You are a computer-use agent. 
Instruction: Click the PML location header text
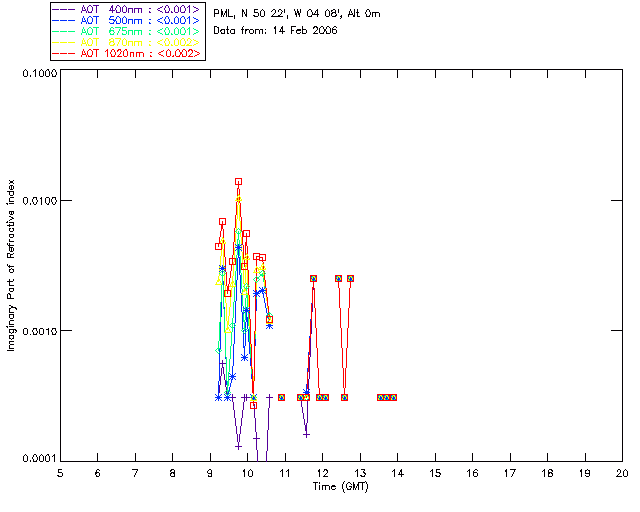pyautogui.click(x=297, y=14)
